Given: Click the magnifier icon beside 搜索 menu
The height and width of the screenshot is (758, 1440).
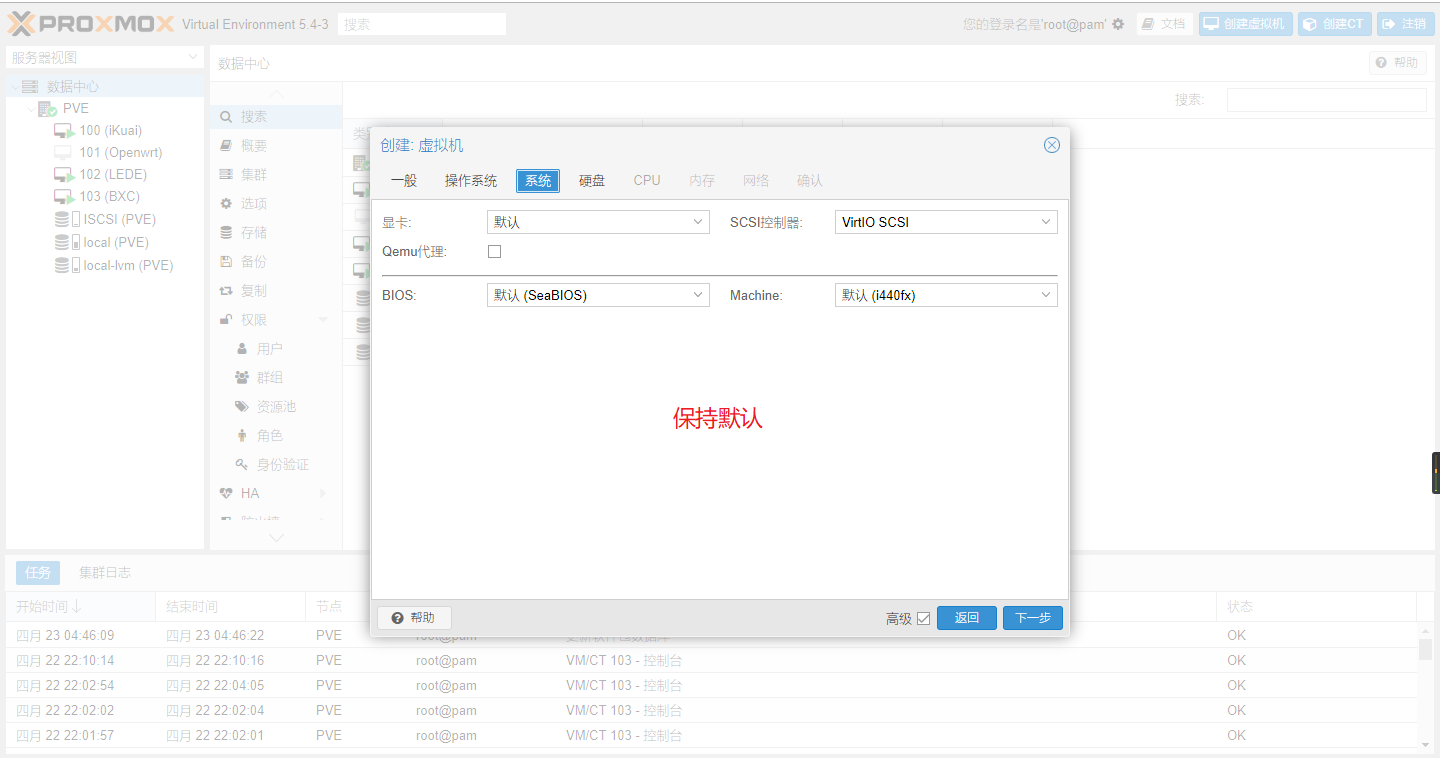Looking at the screenshot, I should pos(226,117).
